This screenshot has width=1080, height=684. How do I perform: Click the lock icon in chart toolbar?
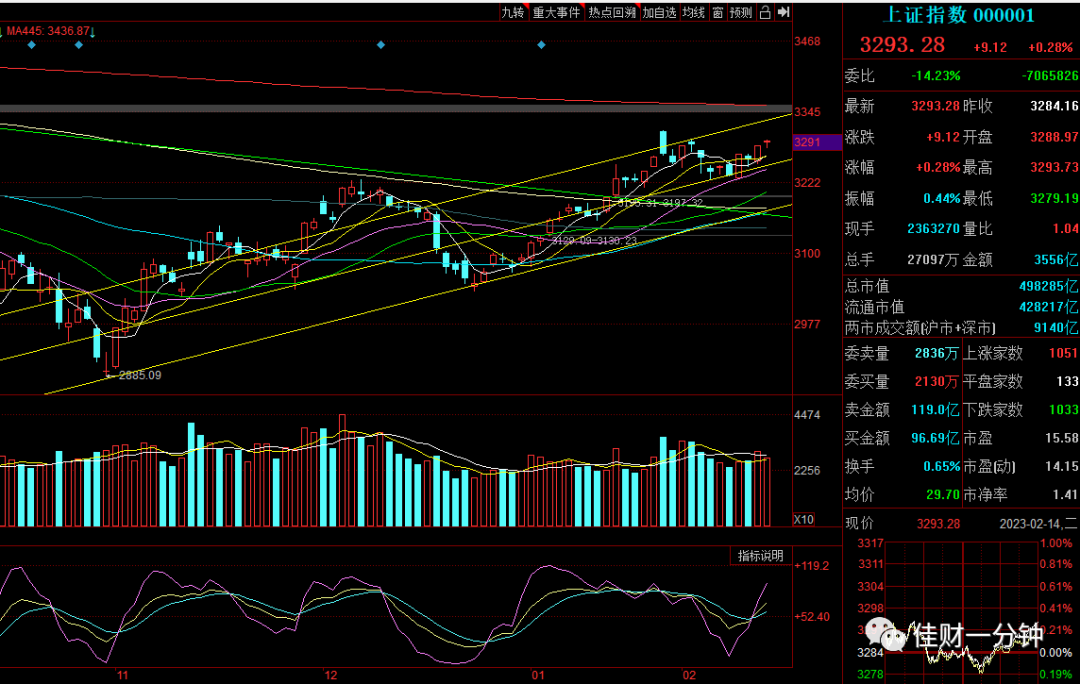[x=765, y=12]
